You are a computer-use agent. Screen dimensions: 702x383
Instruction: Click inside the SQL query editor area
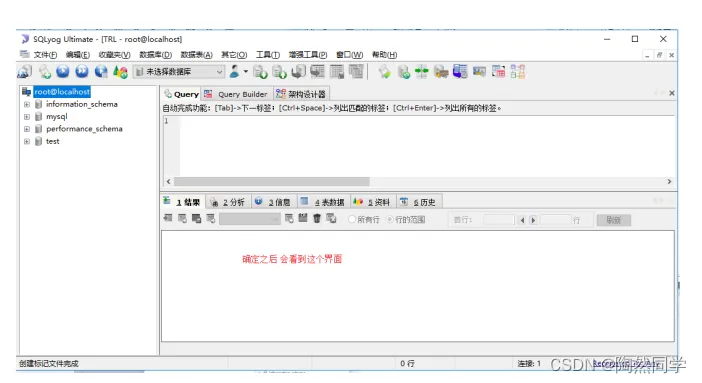428,146
